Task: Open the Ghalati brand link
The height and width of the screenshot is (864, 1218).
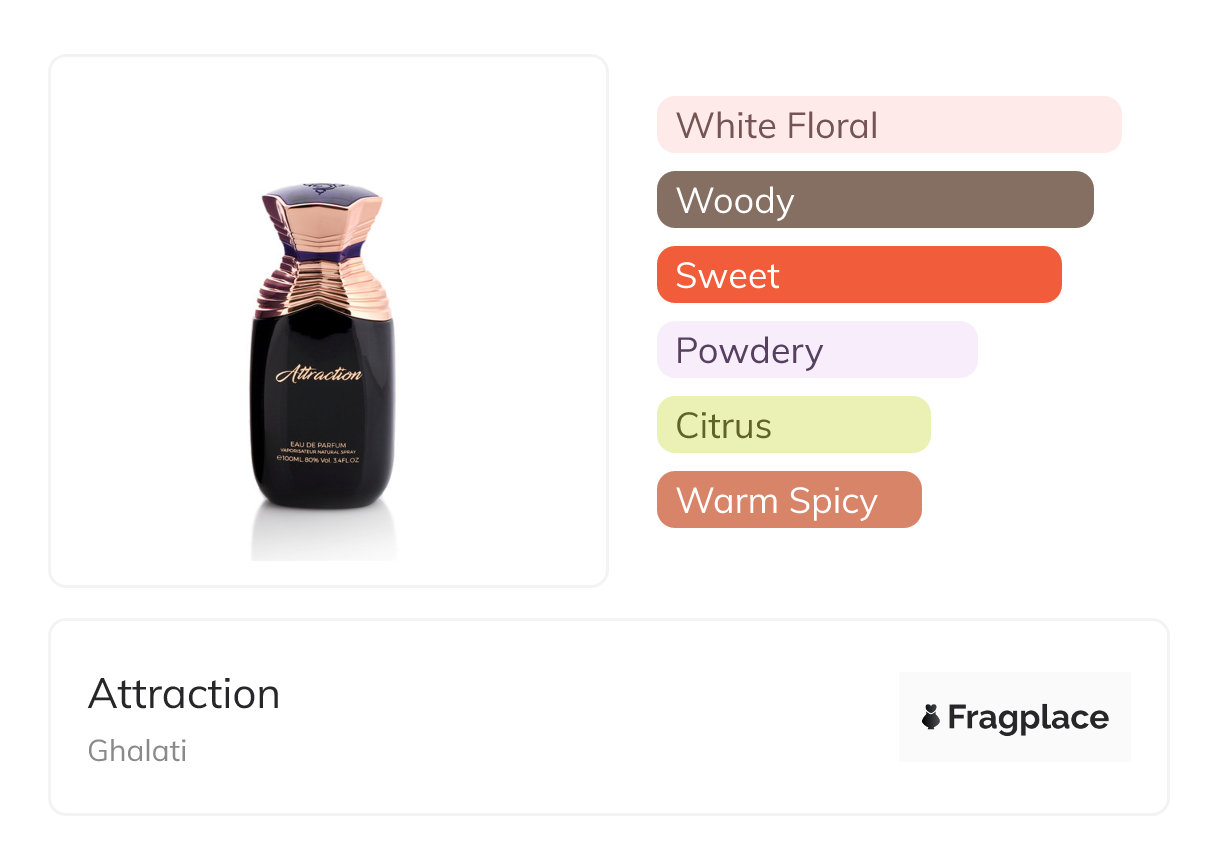Action: [137, 751]
